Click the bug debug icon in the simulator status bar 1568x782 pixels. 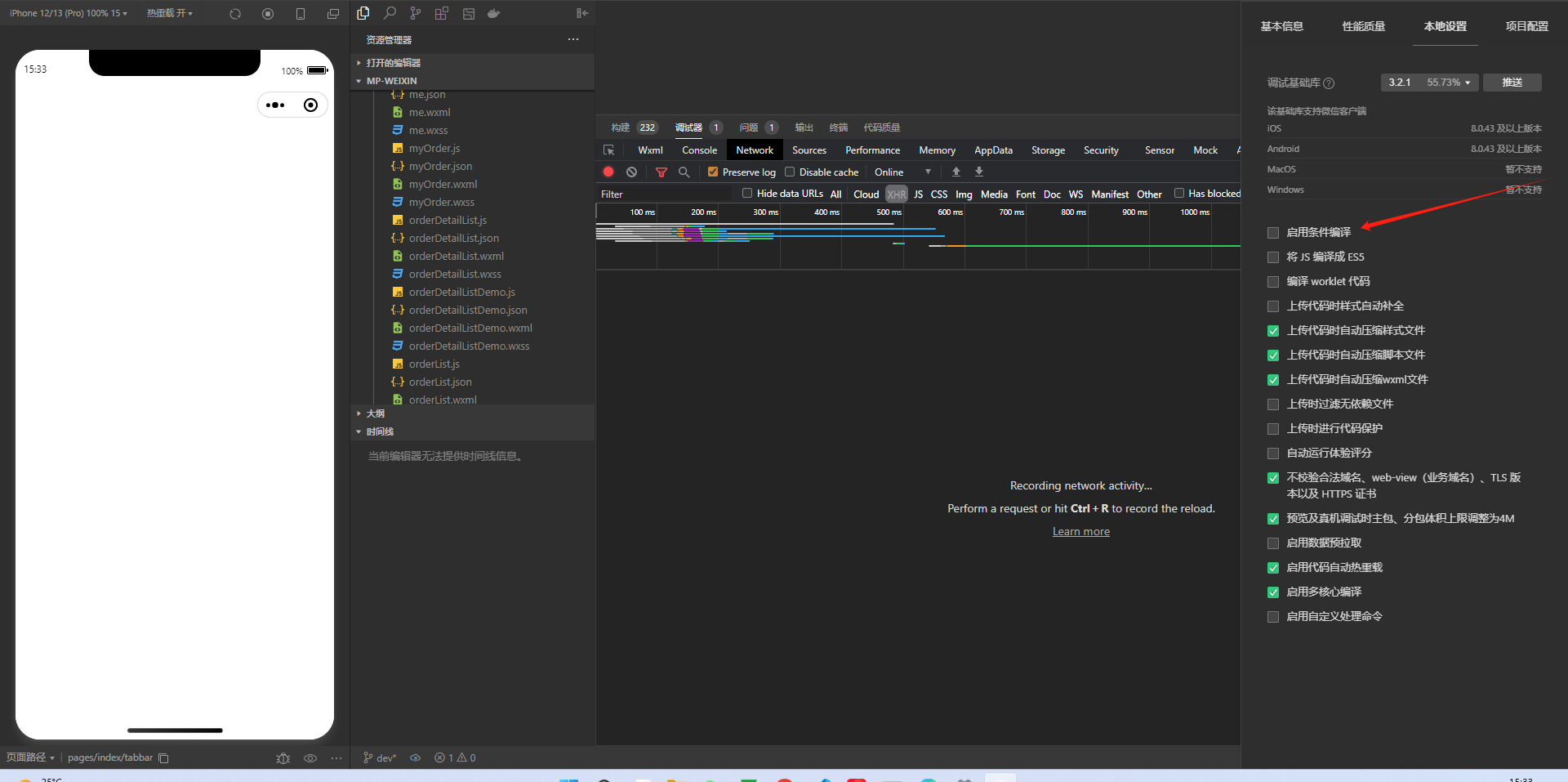point(283,758)
